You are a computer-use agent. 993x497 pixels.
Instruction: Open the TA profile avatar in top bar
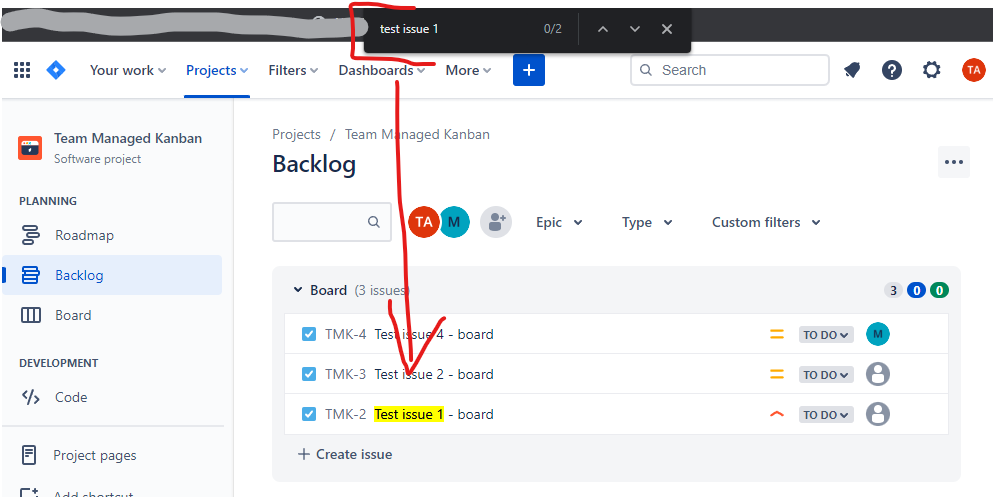pyautogui.click(x=973, y=70)
